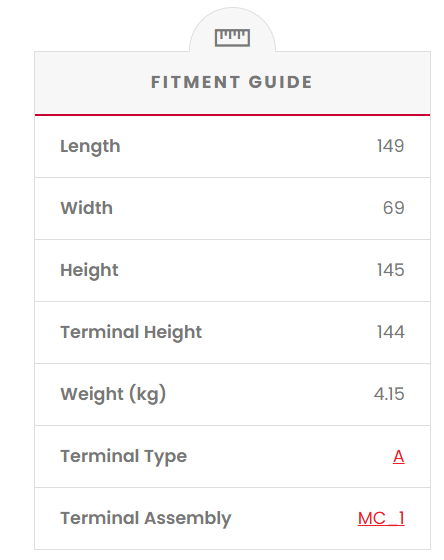444x560 pixels.
Task: Click the Weight value 4.15
Action: [x=389, y=394]
